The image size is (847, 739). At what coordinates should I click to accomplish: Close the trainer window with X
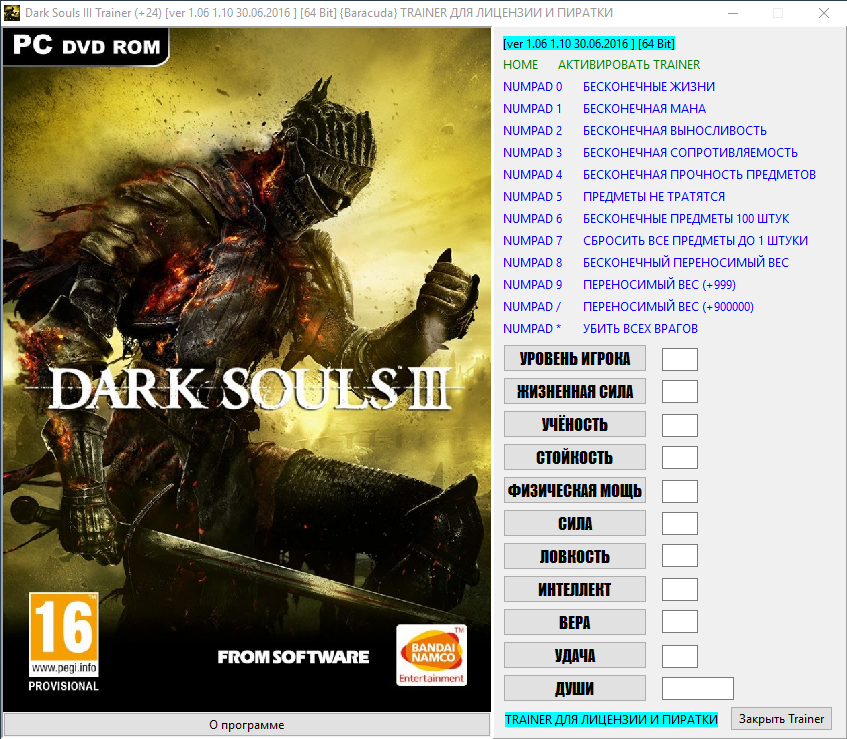coord(824,13)
